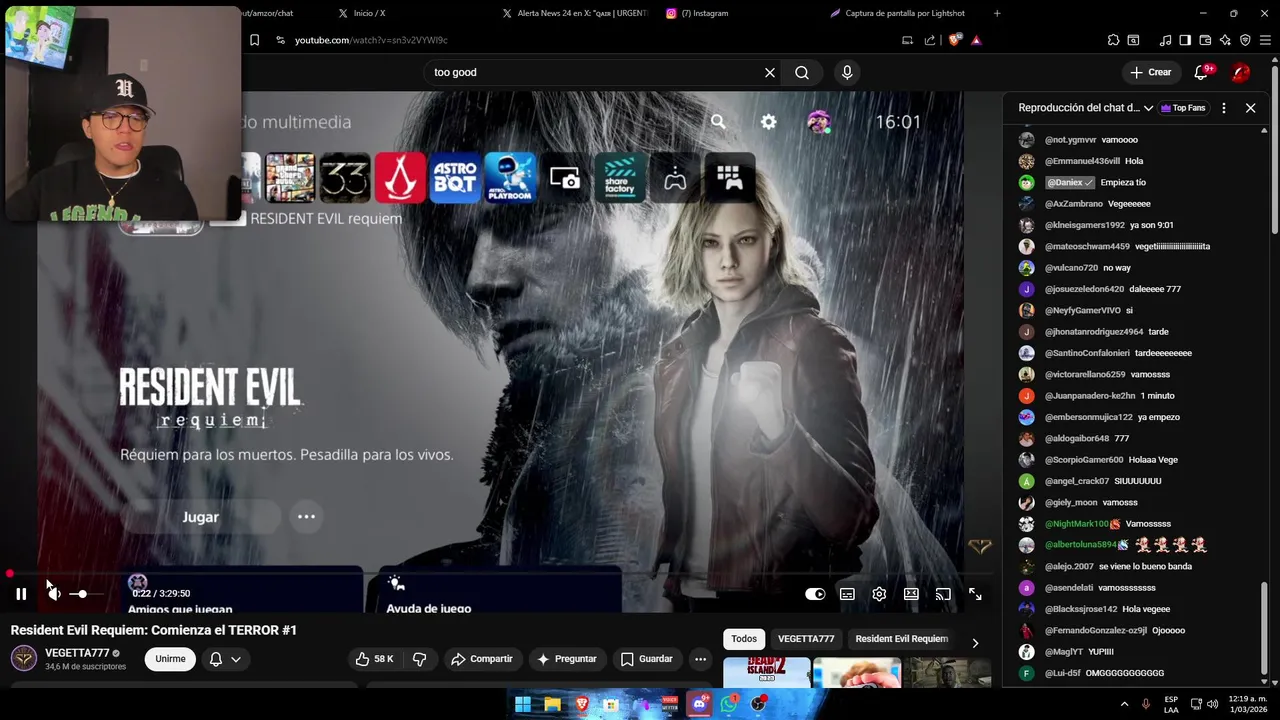Open browser main hamburger menu

[1265, 40]
